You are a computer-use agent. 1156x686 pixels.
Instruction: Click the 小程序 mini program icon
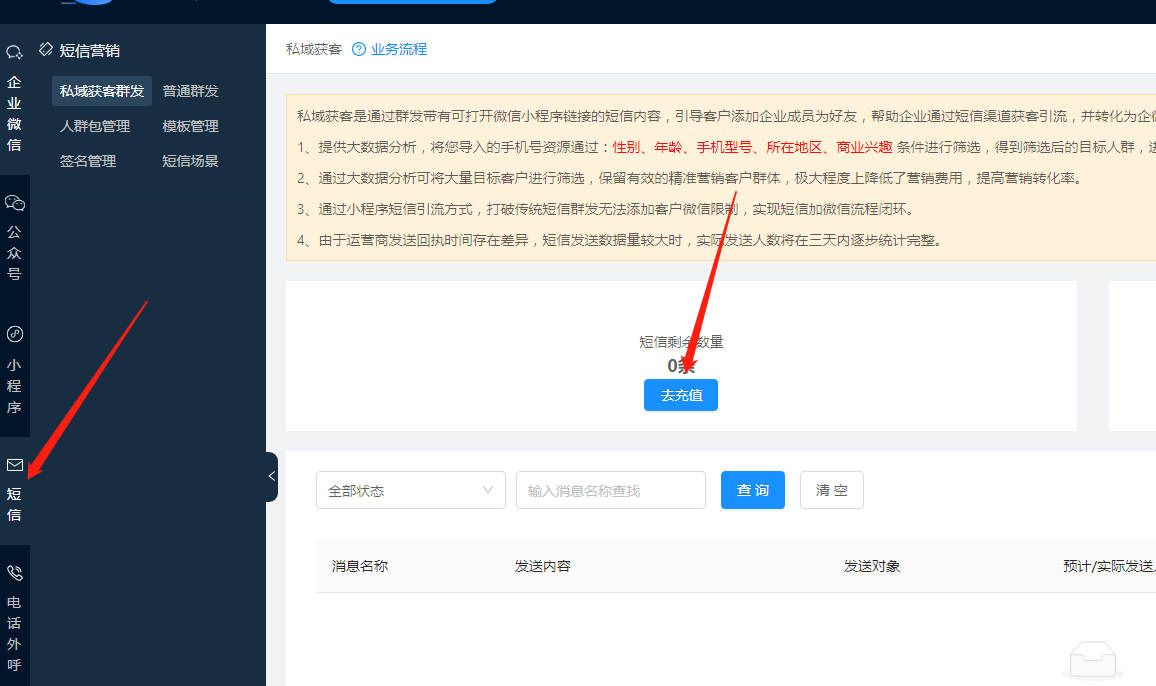[x=15, y=334]
